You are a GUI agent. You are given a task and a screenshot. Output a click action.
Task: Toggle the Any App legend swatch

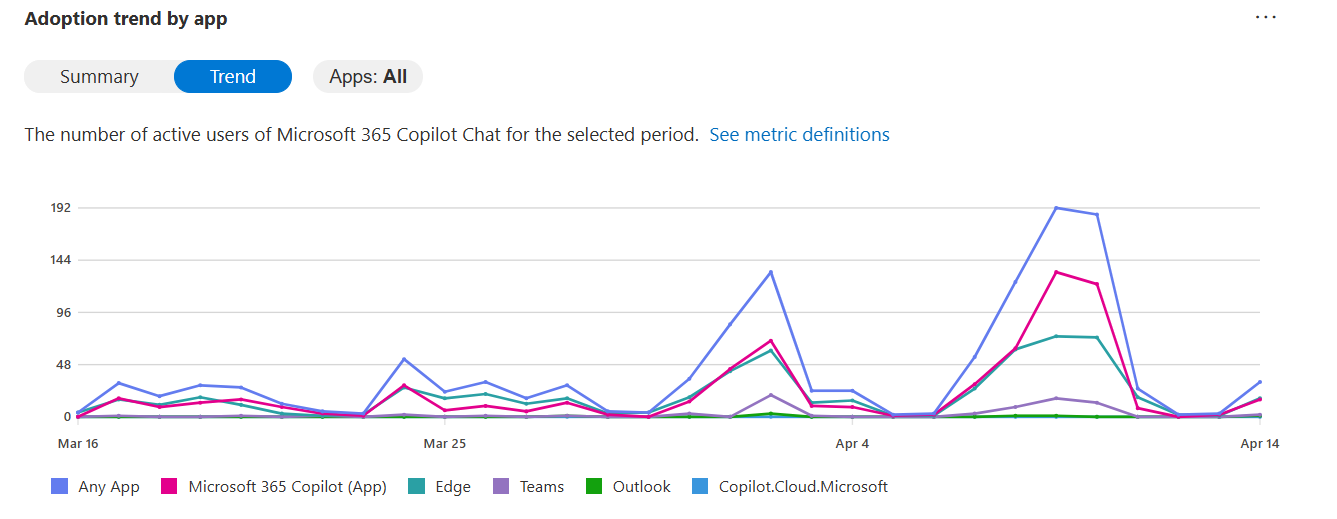click(59, 487)
